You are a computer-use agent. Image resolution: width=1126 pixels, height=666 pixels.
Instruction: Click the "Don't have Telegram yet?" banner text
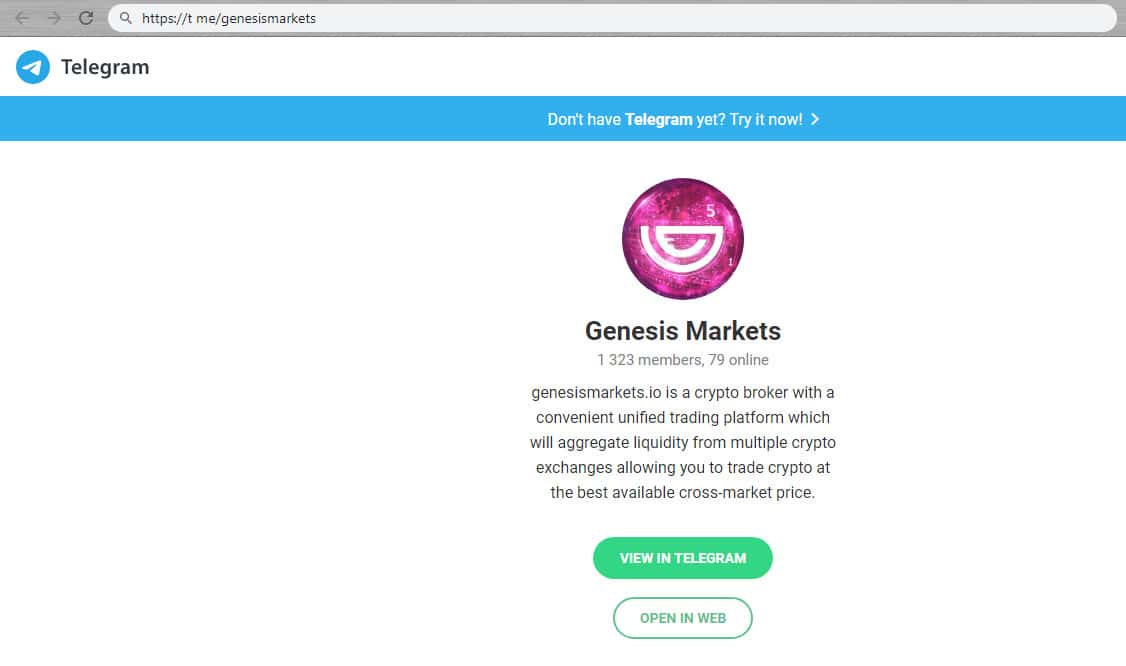click(585, 119)
